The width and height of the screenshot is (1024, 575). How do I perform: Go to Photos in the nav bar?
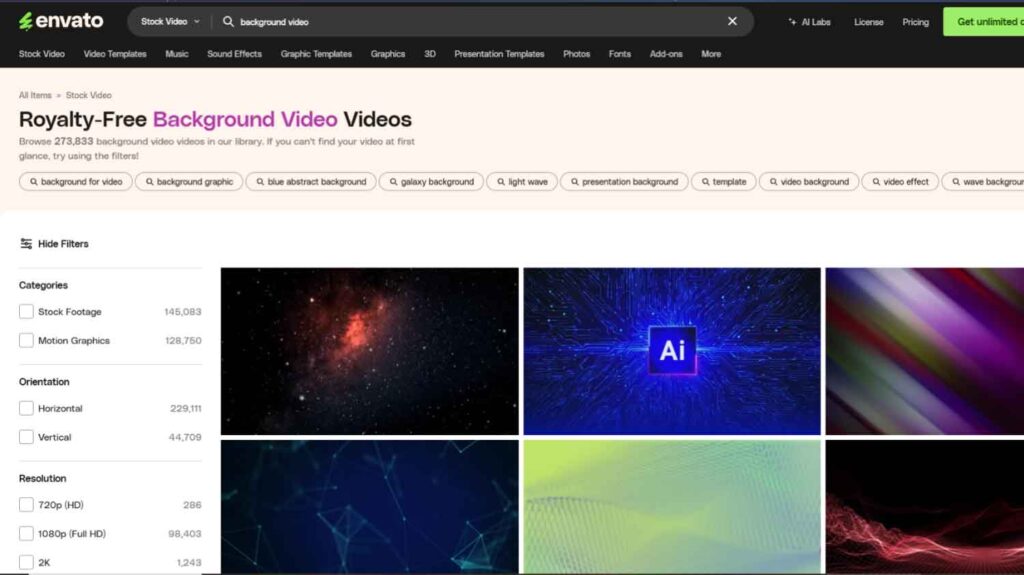coord(577,54)
